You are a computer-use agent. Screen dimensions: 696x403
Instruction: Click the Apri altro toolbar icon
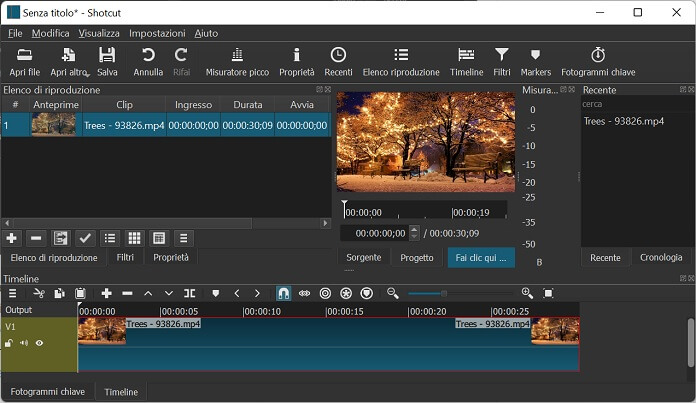pos(69,62)
